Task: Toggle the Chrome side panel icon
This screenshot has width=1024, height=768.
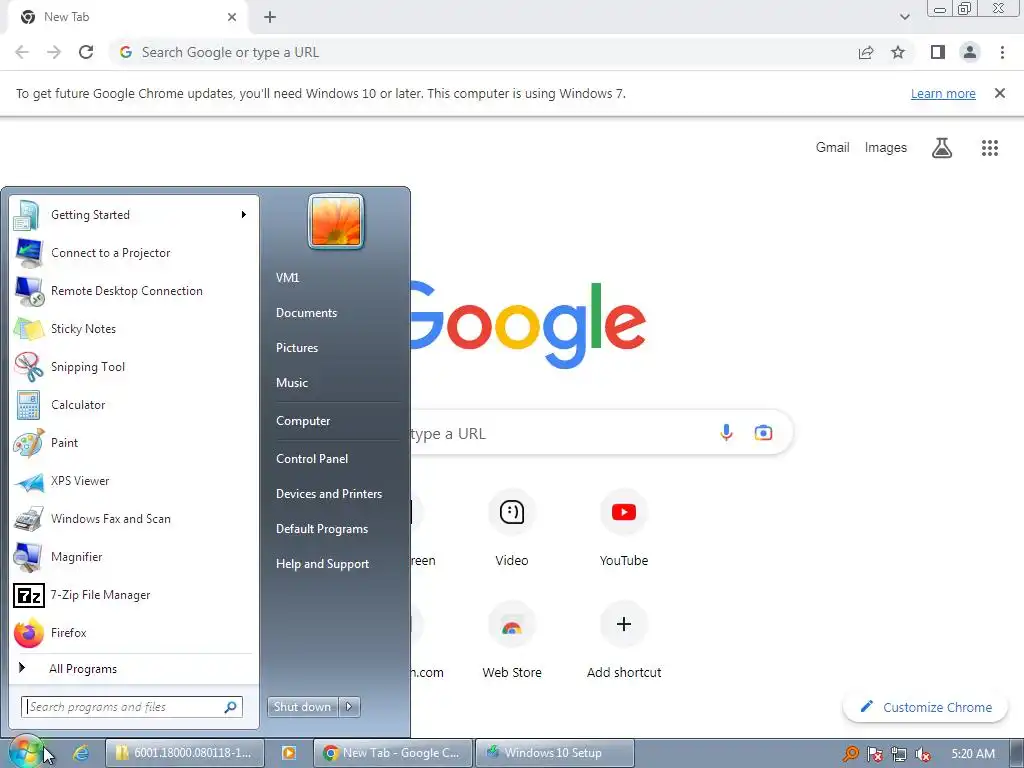Action: pyautogui.click(x=938, y=52)
